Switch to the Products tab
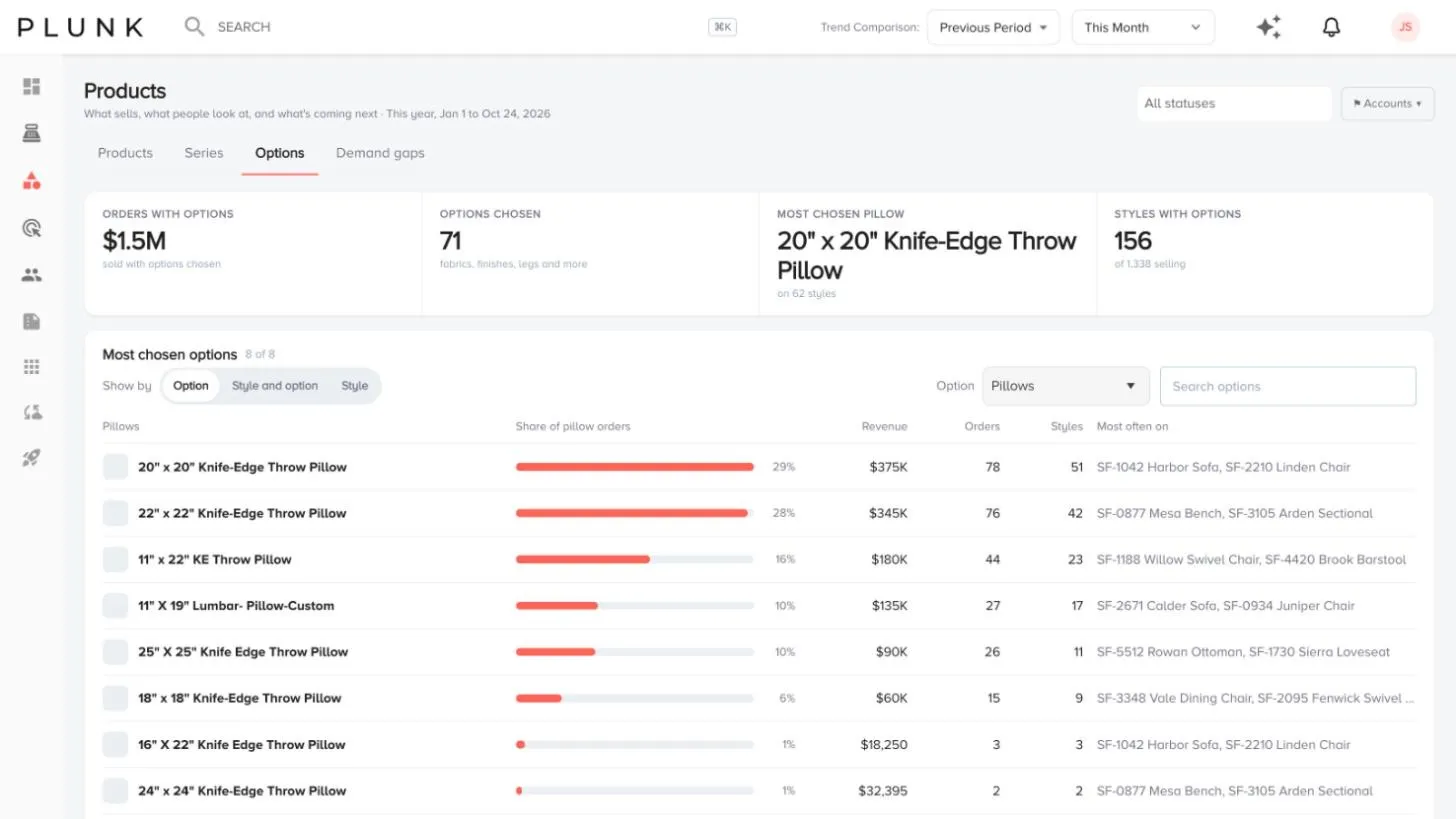The height and width of the screenshot is (819, 1456). point(125,153)
